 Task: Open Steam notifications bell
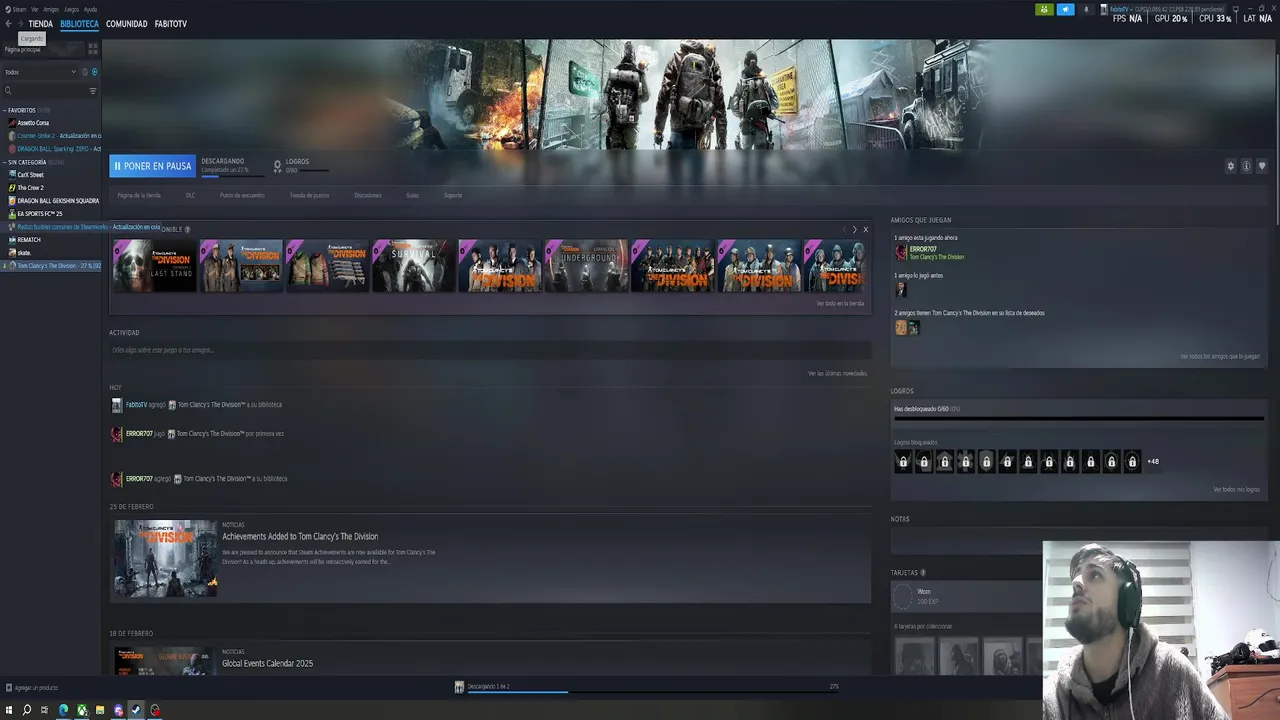click(x=1087, y=9)
